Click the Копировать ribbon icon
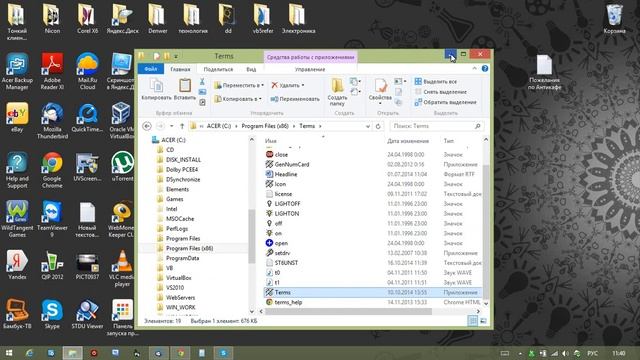This screenshot has width=640, height=360. click(x=156, y=90)
